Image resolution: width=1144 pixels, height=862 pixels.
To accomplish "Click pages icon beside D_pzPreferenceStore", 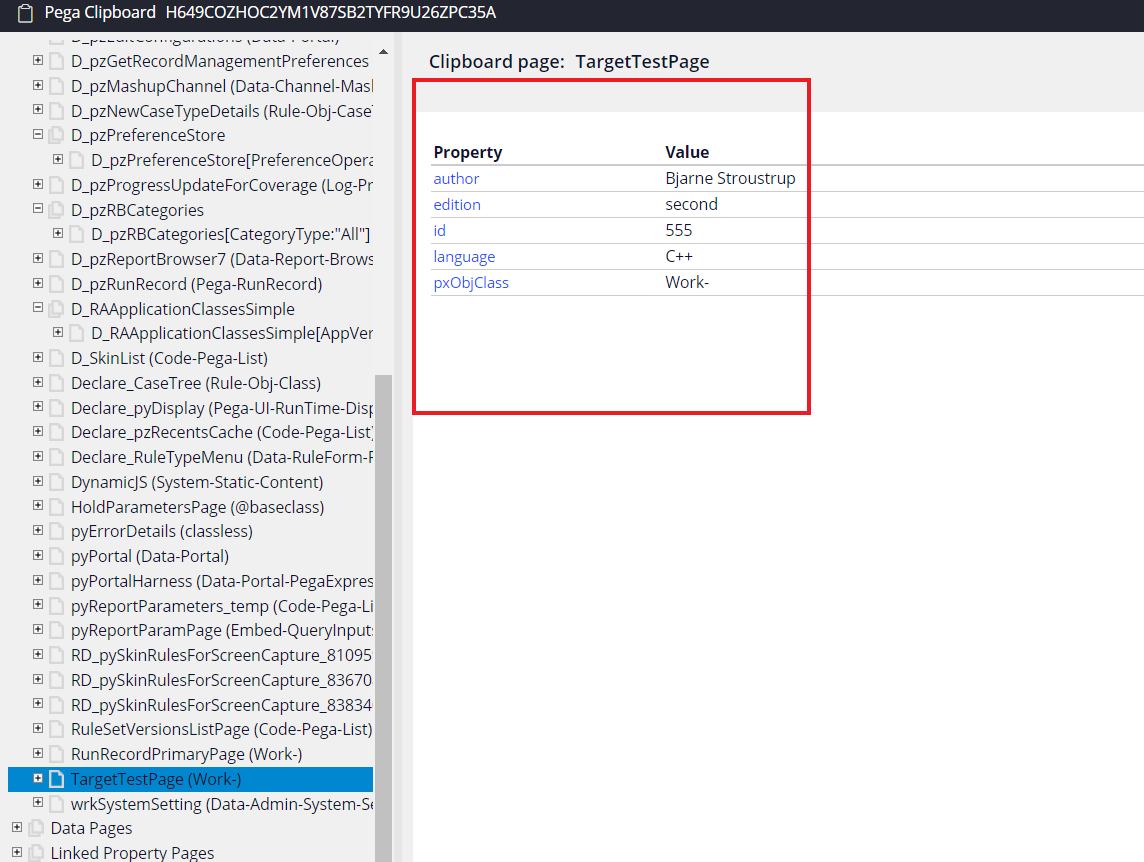I will click(x=56, y=135).
